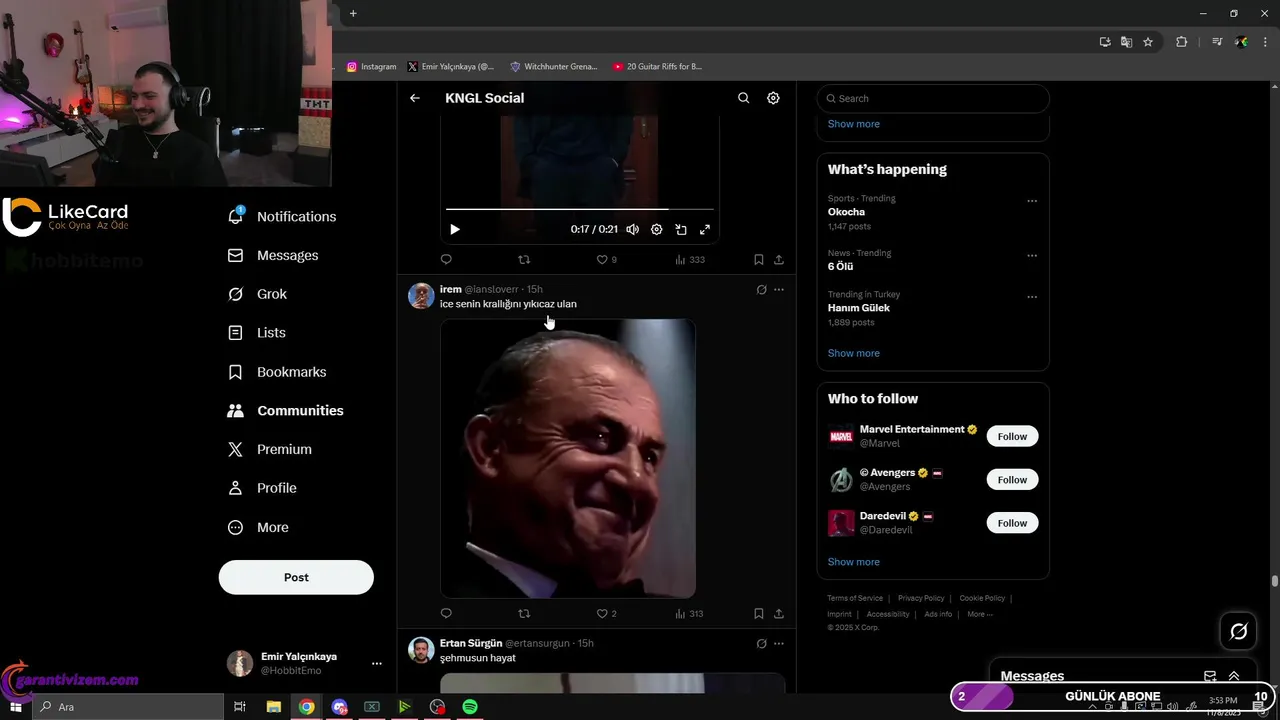
Task: Open Bookmarks in the sidebar
Action: (x=277, y=372)
